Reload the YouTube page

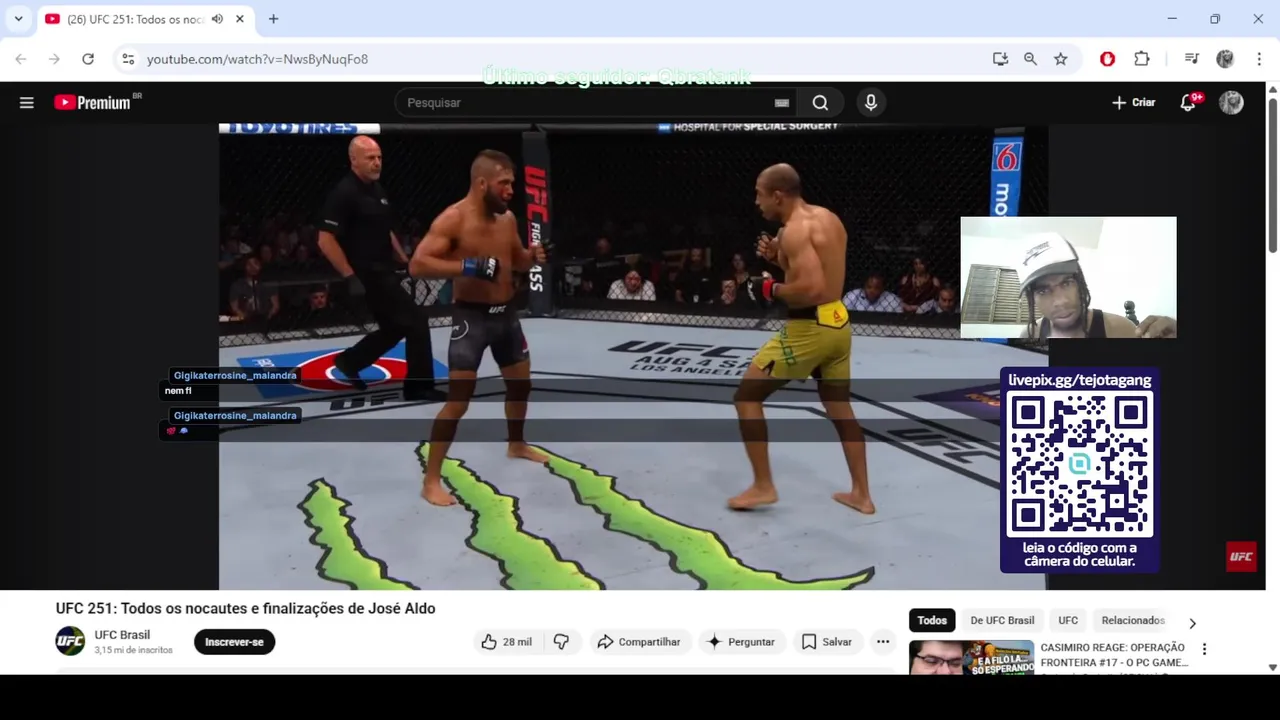[88, 59]
